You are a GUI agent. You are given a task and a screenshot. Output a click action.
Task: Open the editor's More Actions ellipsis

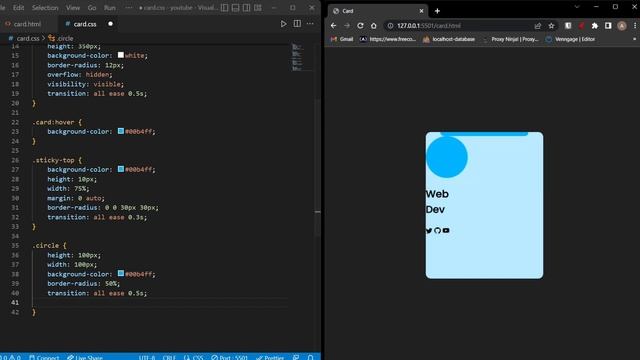310,24
